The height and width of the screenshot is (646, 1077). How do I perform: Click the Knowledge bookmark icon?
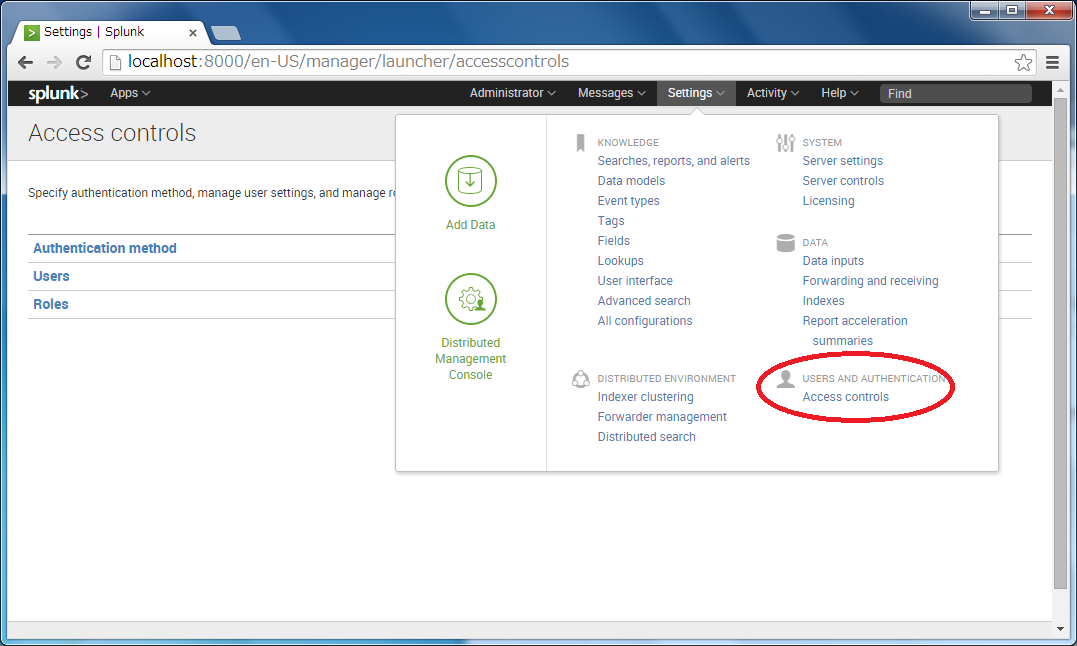coord(580,143)
